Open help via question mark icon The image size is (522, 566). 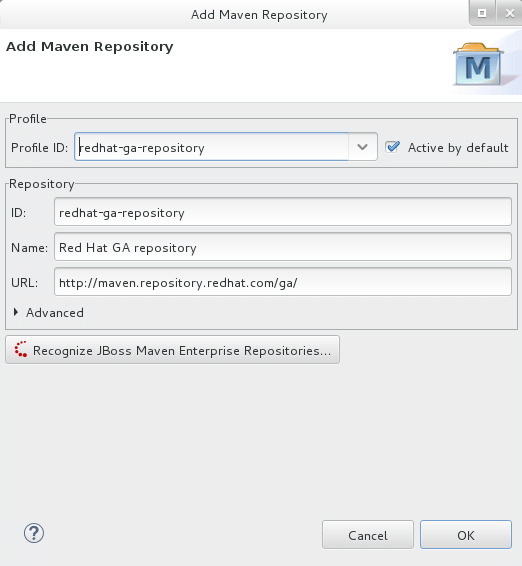coord(34,533)
